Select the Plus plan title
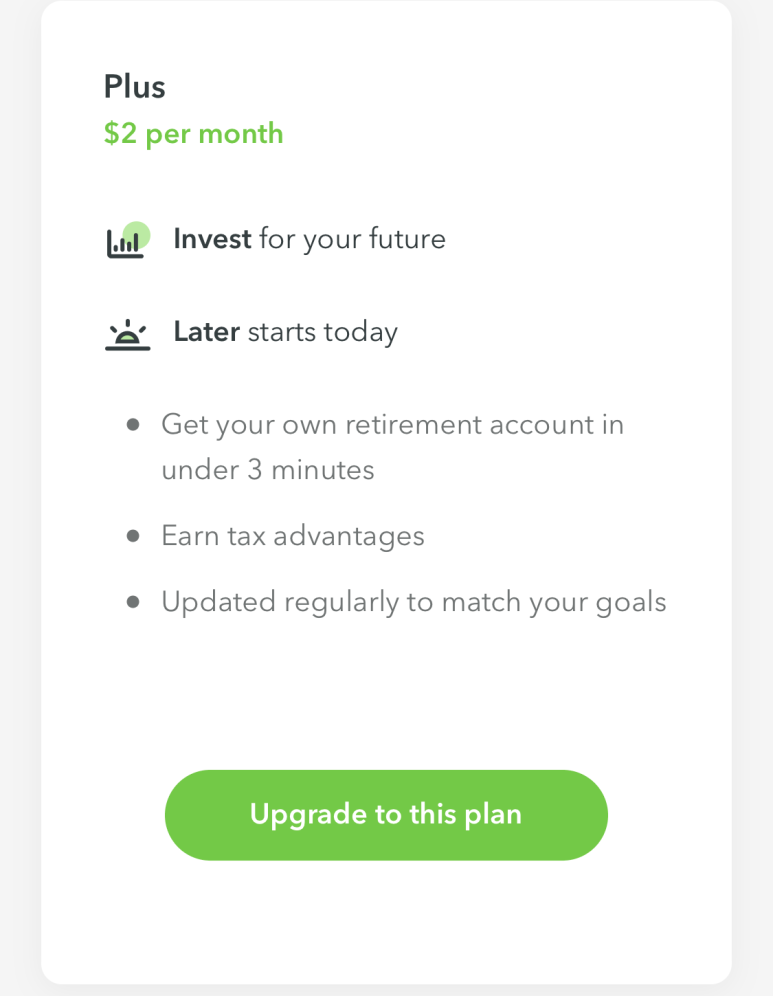Image resolution: width=773 pixels, height=996 pixels. (135, 87)
